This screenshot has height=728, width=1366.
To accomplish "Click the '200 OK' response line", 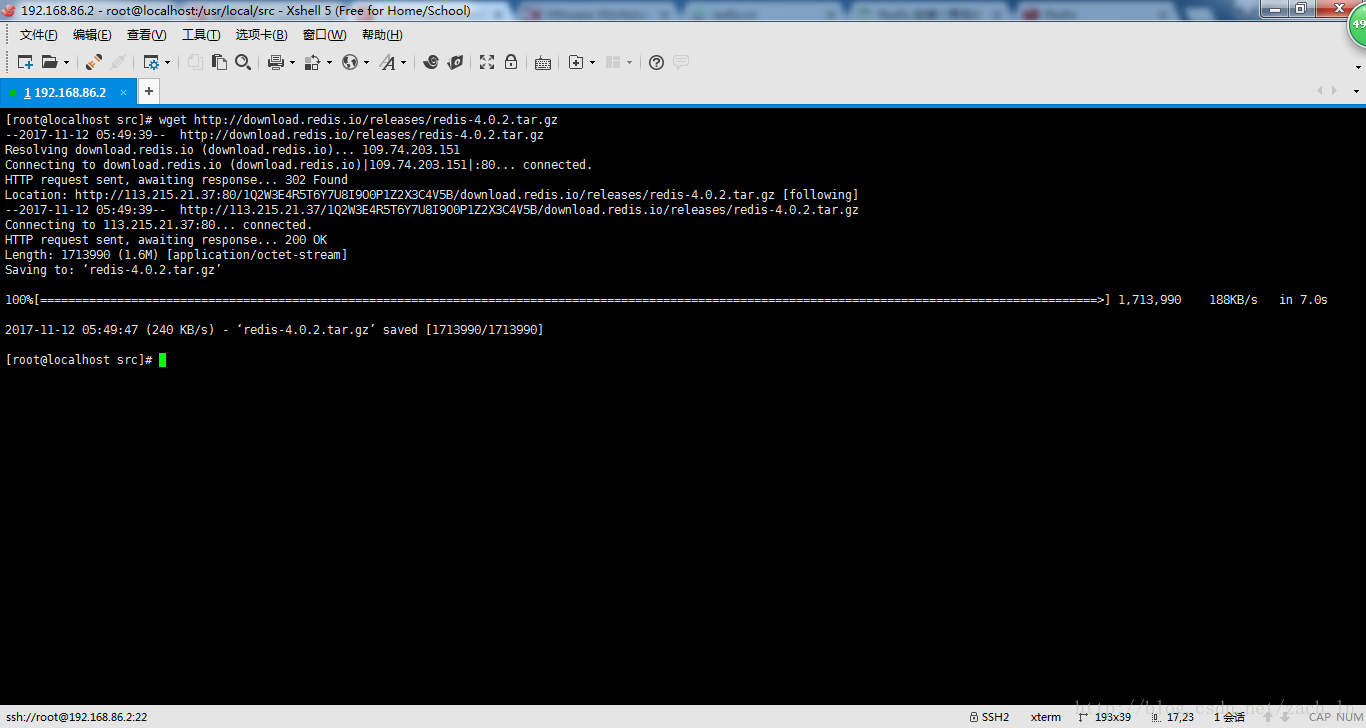I will pyautogui.click(x=166, y=240).
